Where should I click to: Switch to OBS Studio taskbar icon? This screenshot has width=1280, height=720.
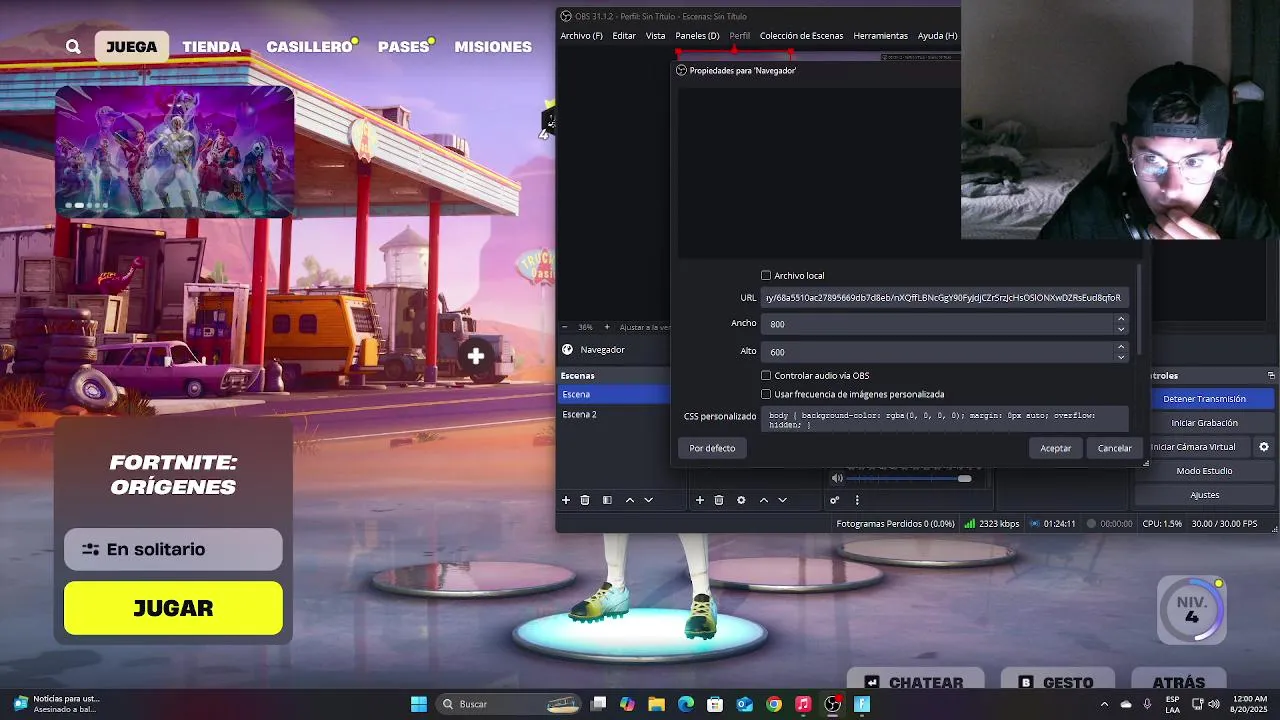point(832,704)
